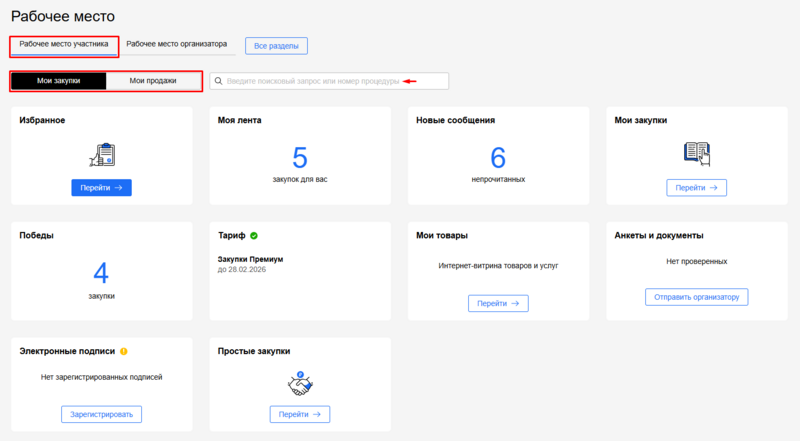
Task: Click Зарегистрировать button for electronic signatures
Action: [102, 414]
